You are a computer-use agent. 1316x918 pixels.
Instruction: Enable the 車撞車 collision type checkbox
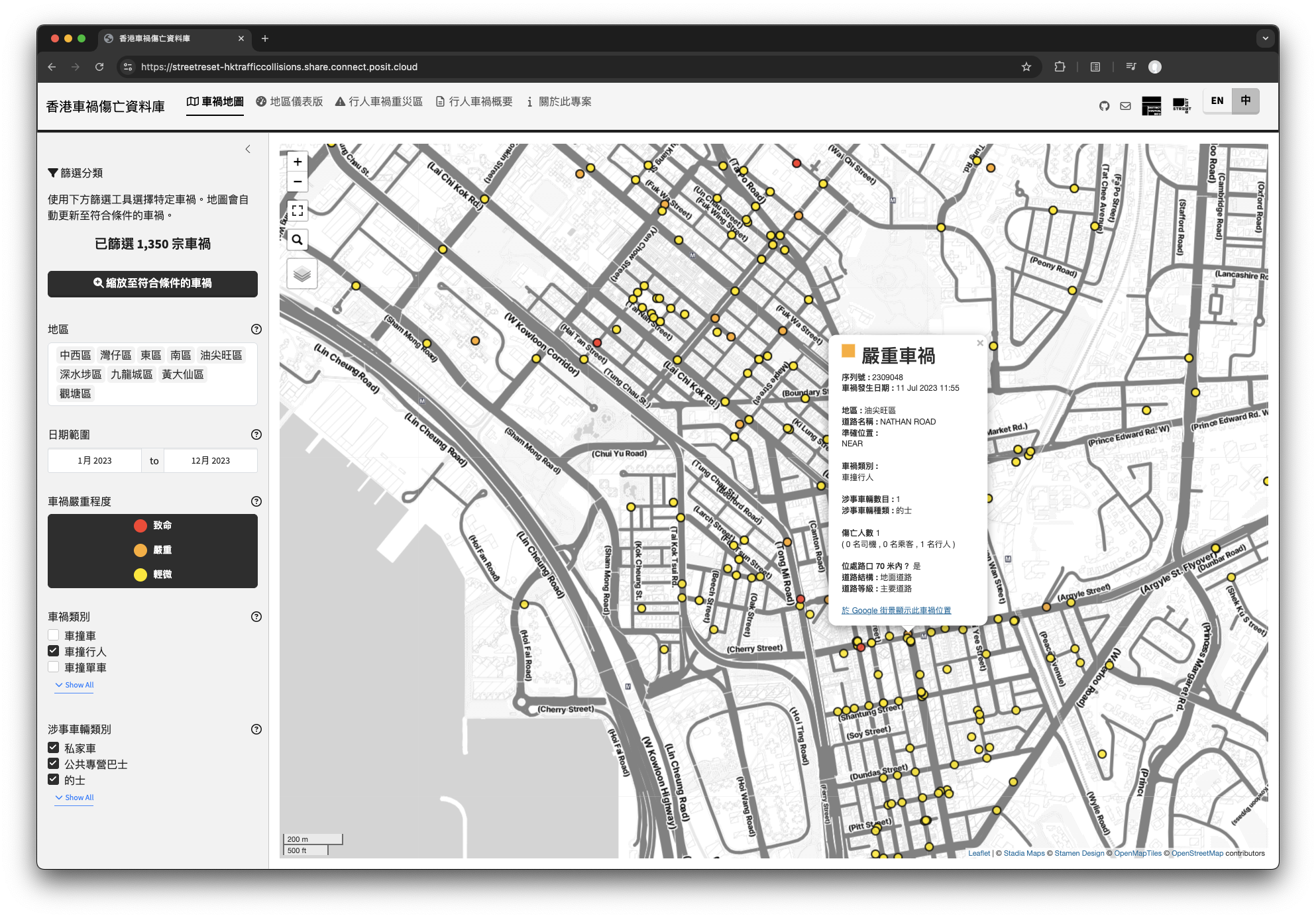54,635
